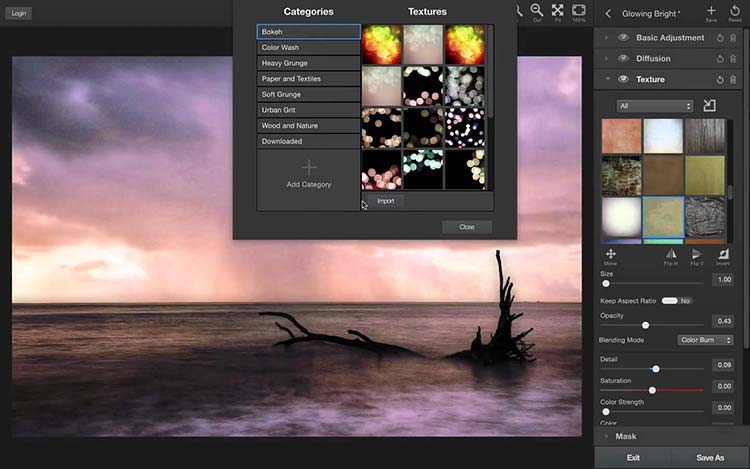This screenshot has height=469, width=750.
Task: Click the Reset icon in top bar
Action: [x=735, y=11]
